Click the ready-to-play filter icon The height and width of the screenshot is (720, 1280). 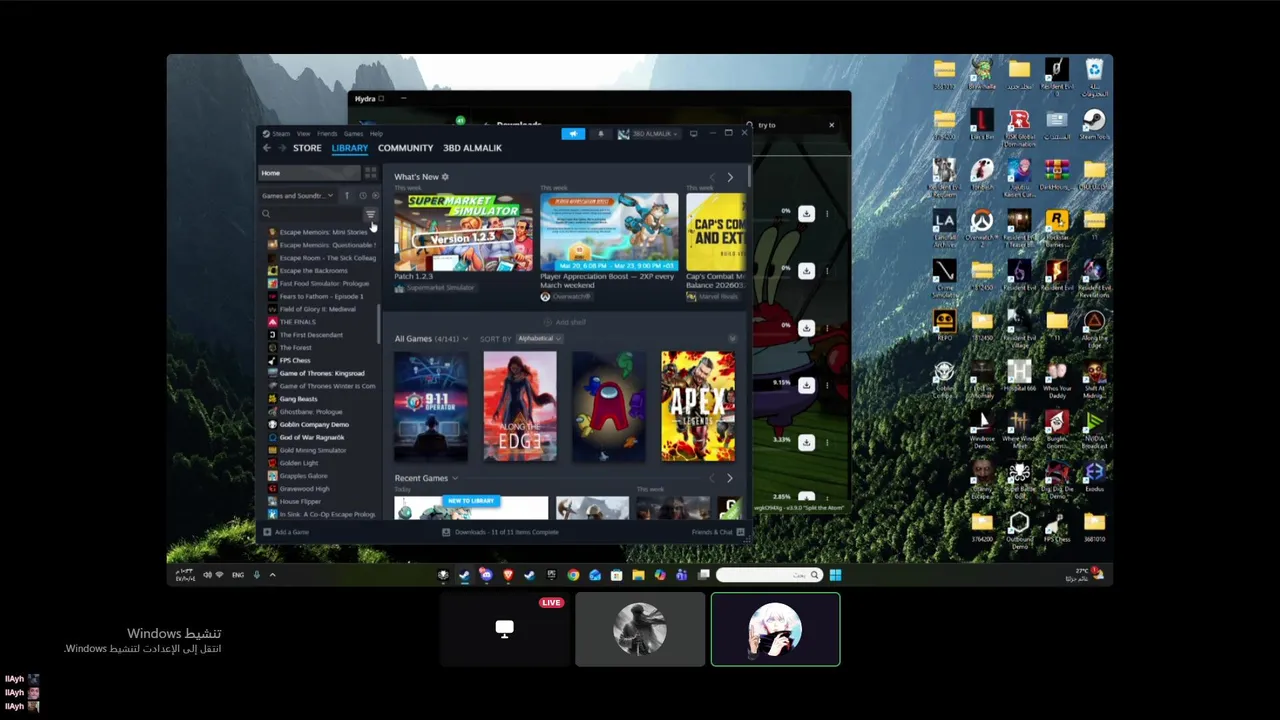376,196
